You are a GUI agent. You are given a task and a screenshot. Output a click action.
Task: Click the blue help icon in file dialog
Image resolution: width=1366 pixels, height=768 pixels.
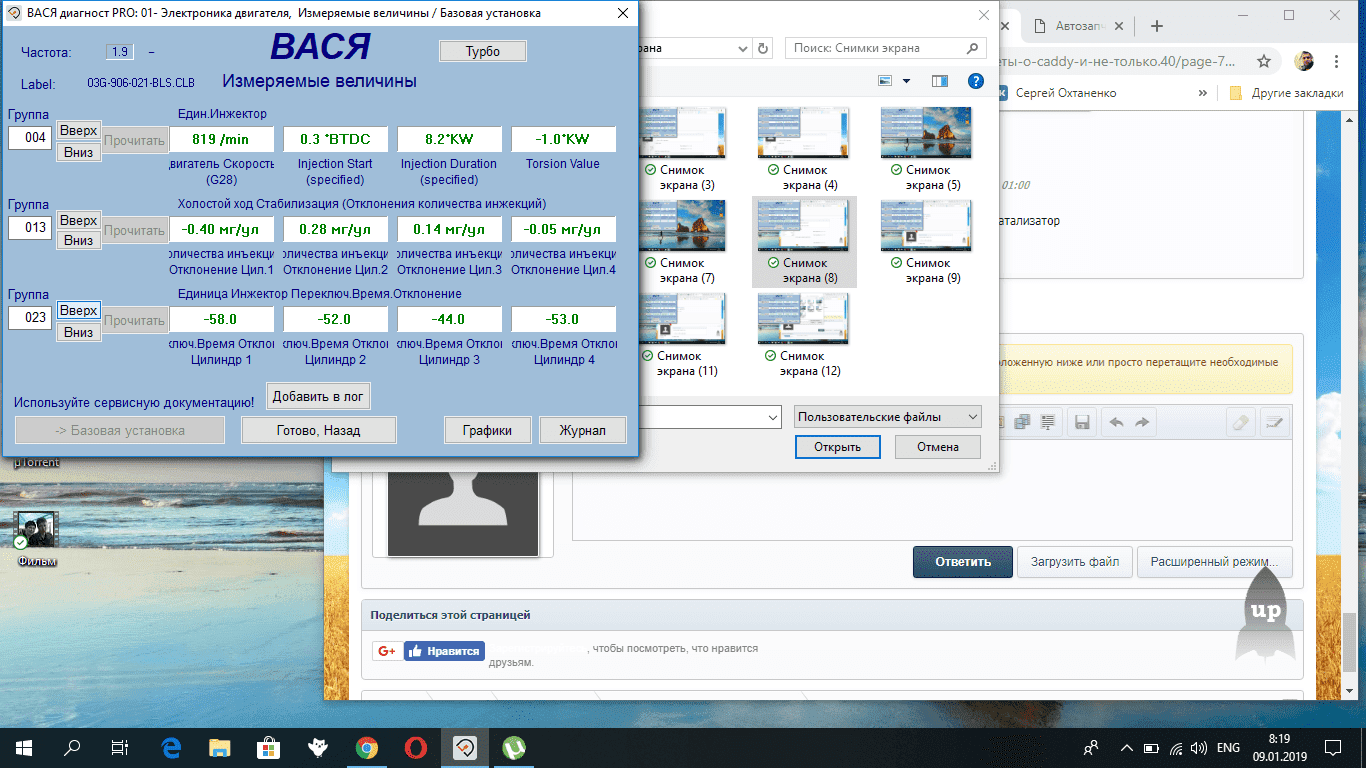(x=975, y=81)
